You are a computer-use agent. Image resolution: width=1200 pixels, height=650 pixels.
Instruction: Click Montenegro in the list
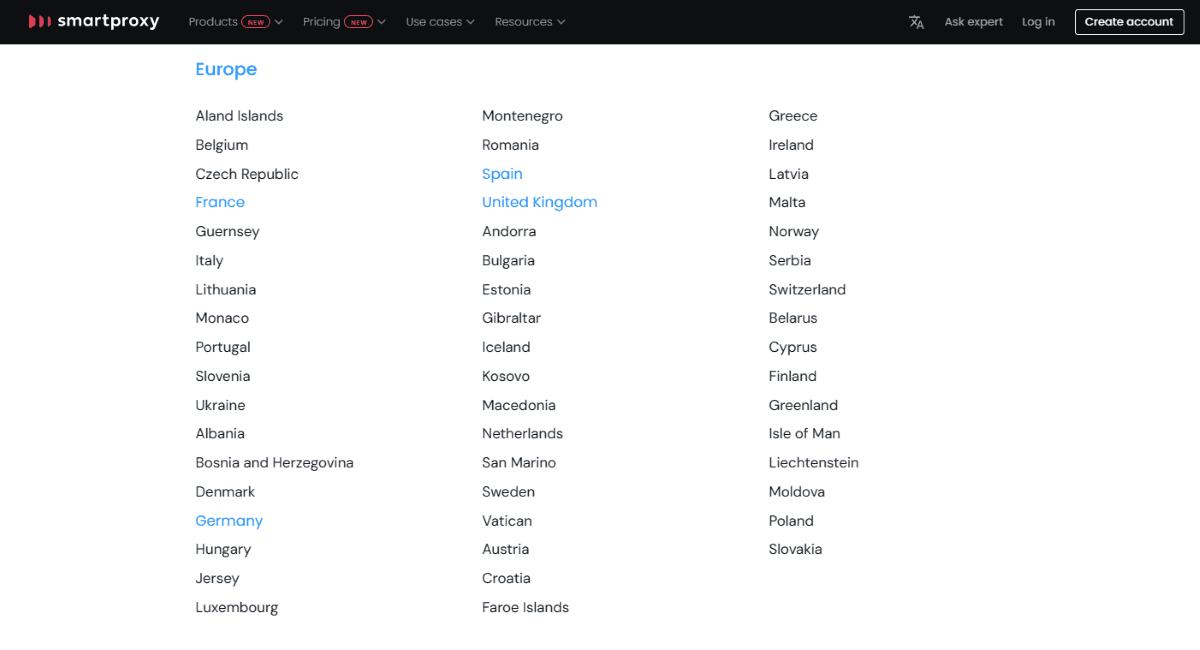click(522, 116)
